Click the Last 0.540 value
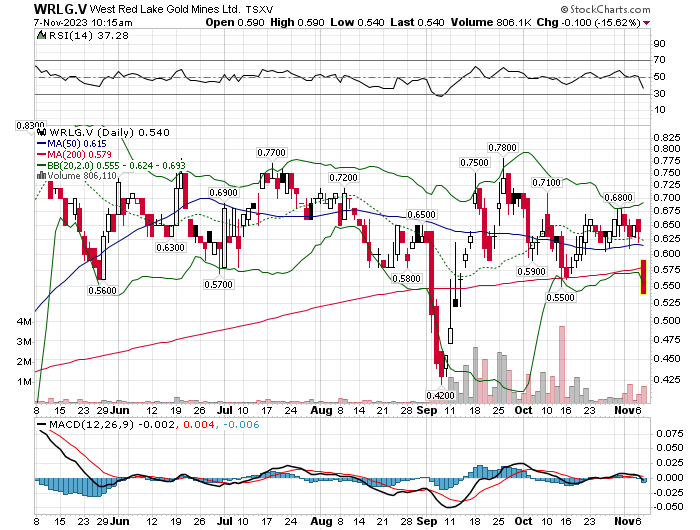 tap(417, 22)
